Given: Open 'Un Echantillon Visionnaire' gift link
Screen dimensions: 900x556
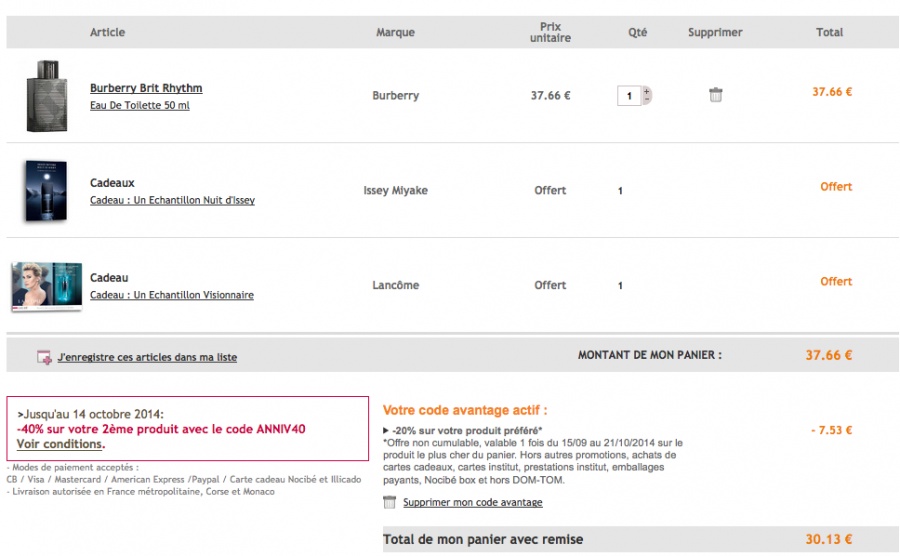Looking at the screenshot, I should click(x=171, y=295).
